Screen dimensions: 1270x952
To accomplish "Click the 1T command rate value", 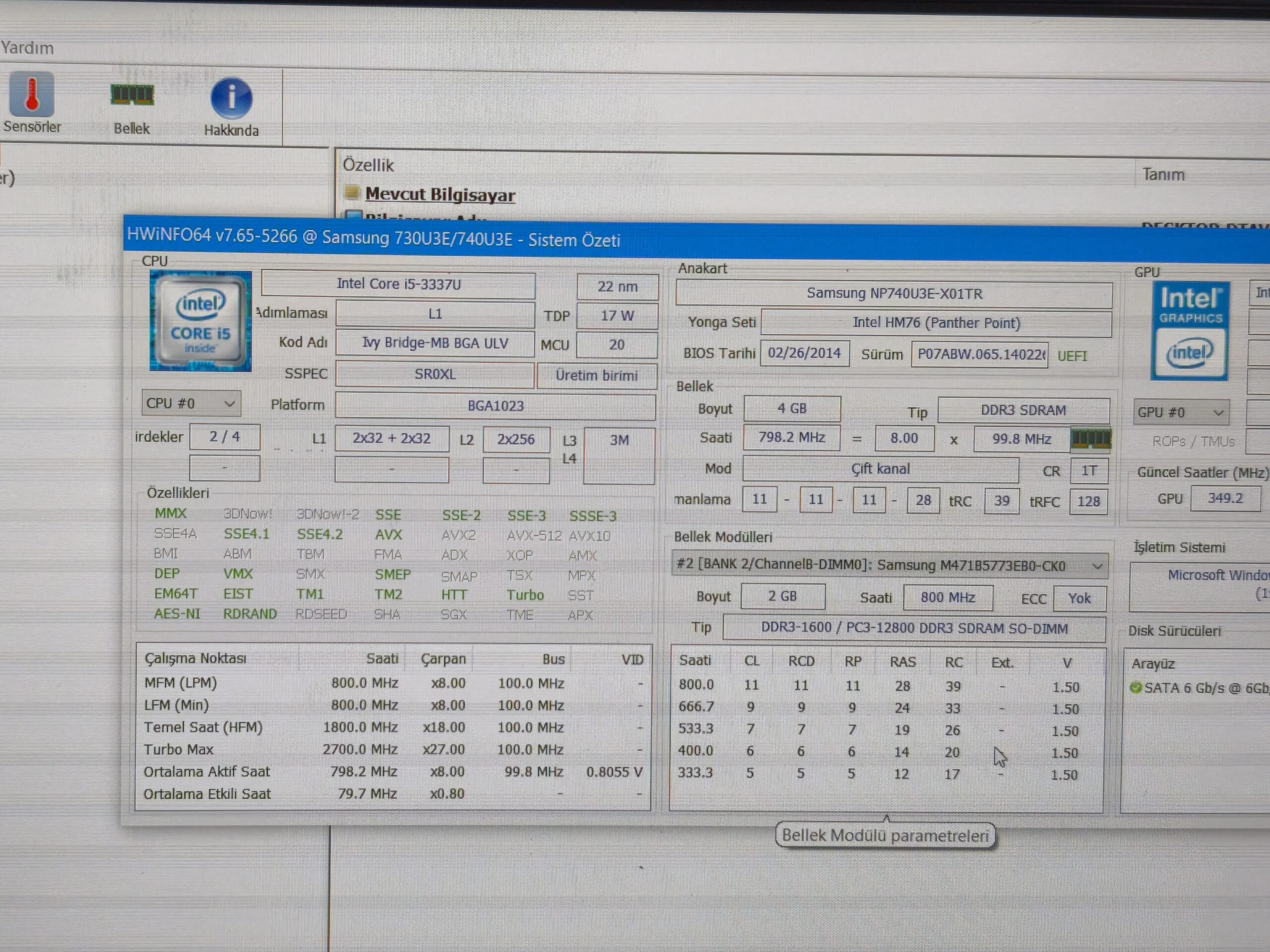I will pyautogui.click(x=1088, y=471).
